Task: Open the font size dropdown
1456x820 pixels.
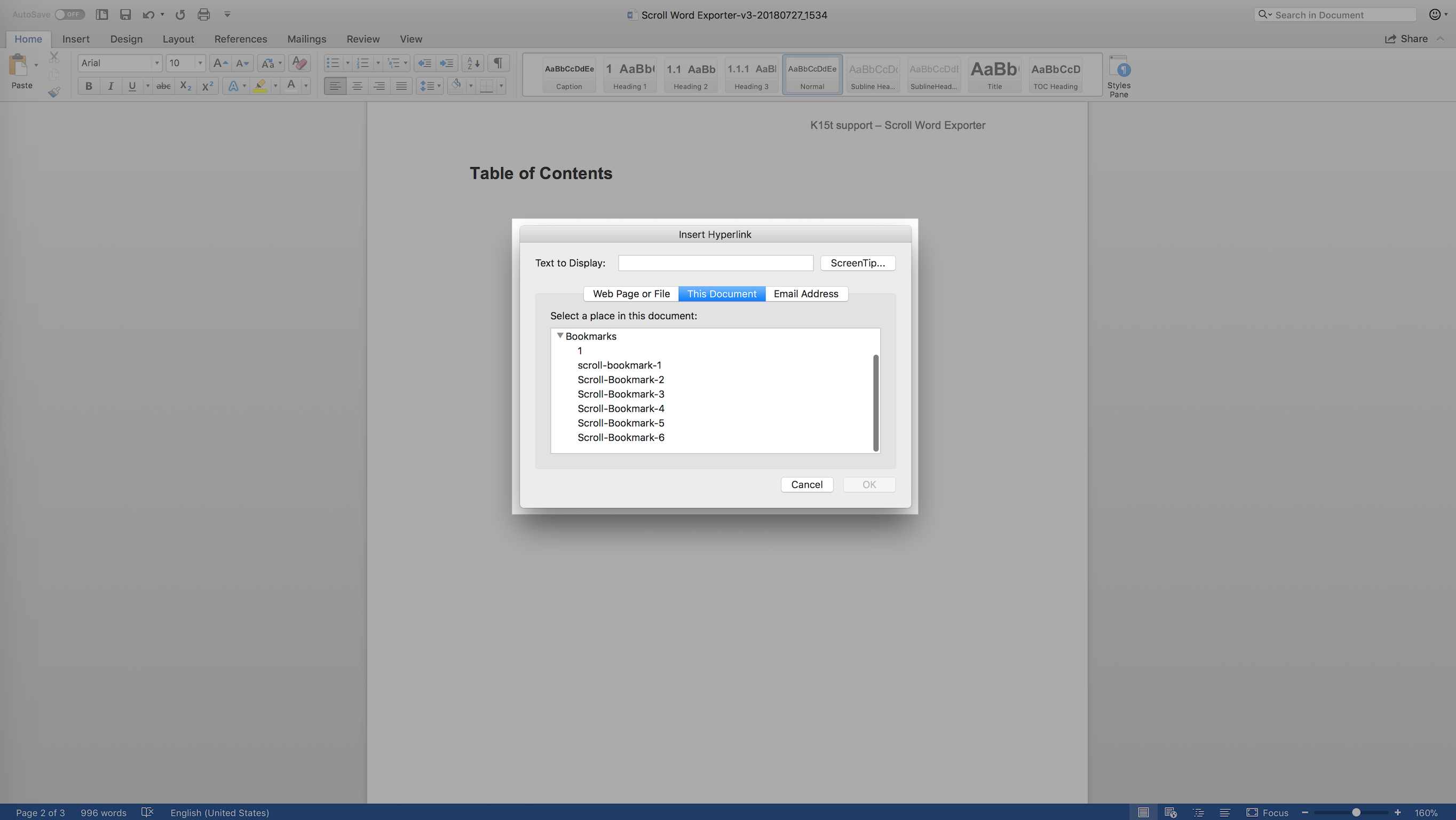Action: pos(200,63)
